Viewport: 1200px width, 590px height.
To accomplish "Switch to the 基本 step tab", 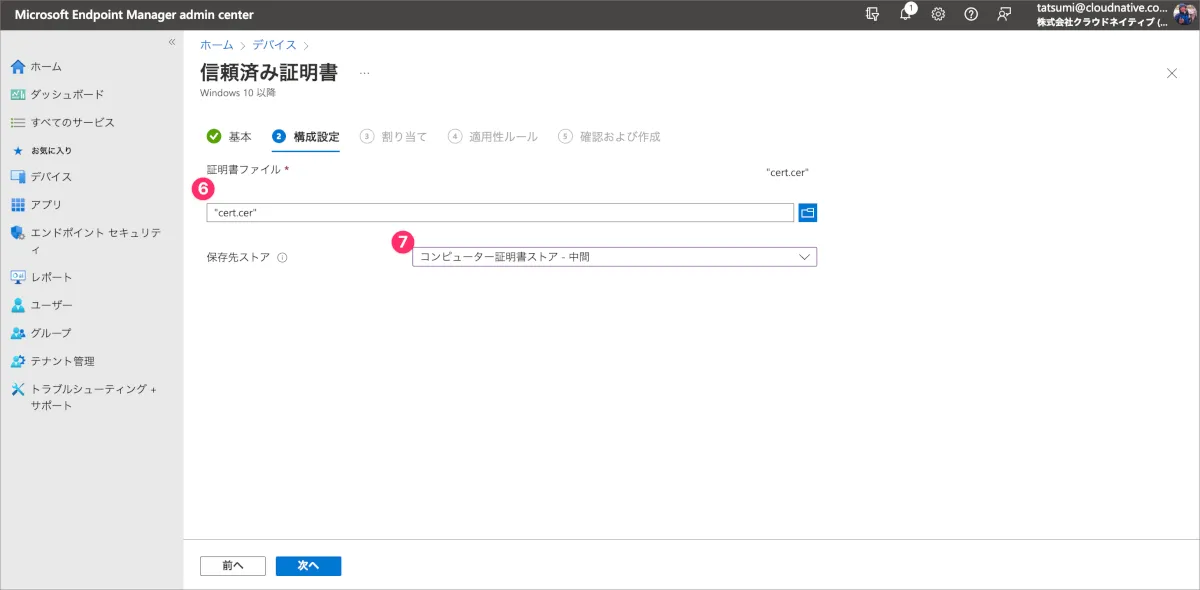I will (229, 136).
